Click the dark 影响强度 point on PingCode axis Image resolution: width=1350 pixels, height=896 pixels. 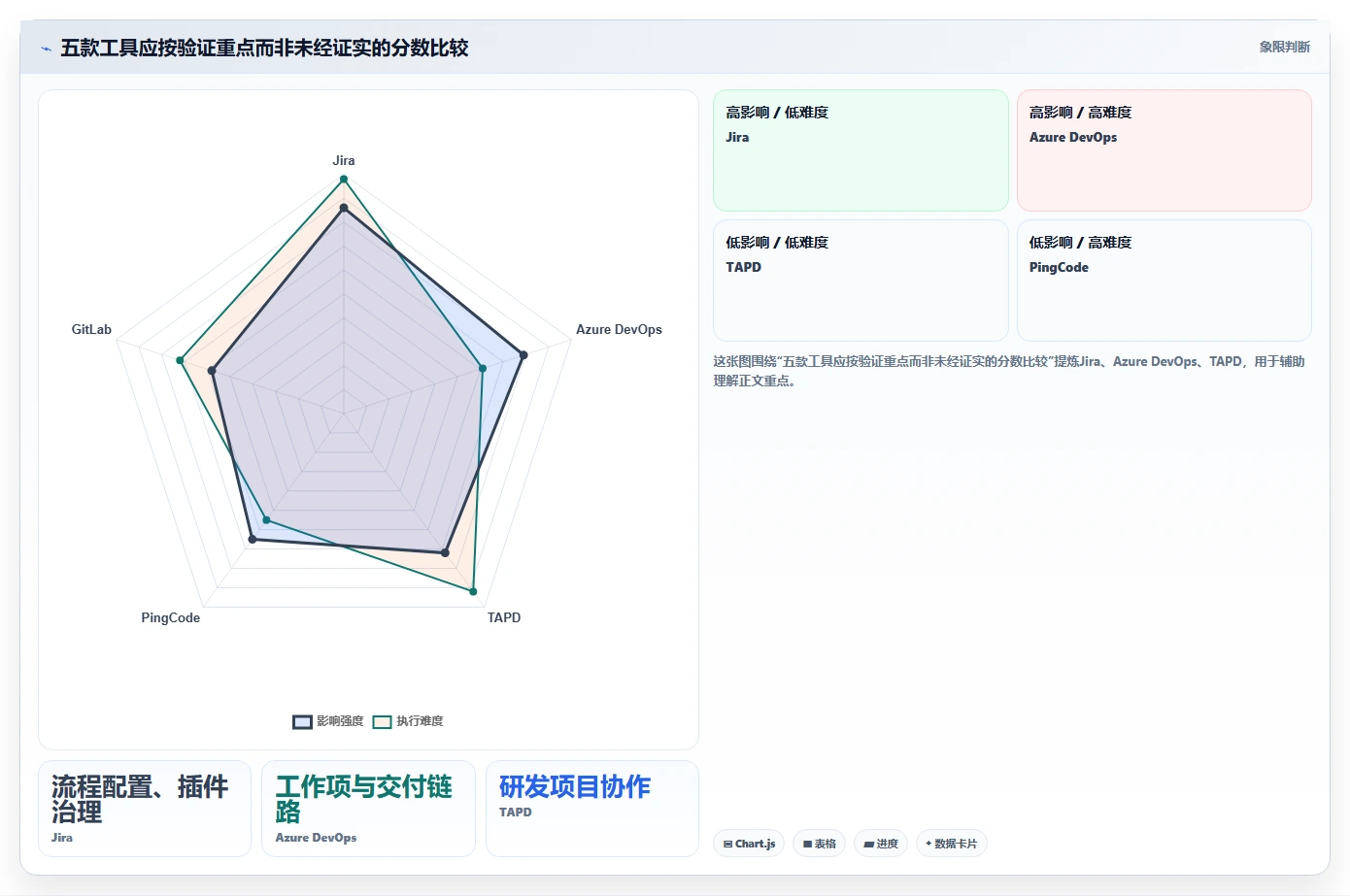point(253,539)
